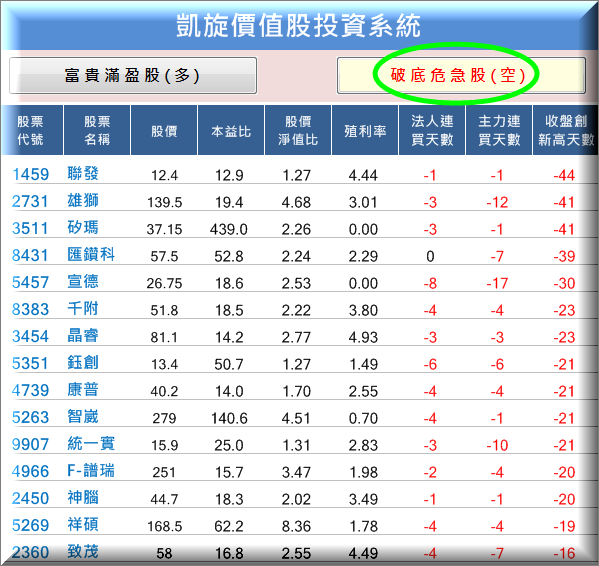The width and height of the screenshot is (599, 566).
Task: Select price 279 in the 智崴 row
Action: pos(164,418)
